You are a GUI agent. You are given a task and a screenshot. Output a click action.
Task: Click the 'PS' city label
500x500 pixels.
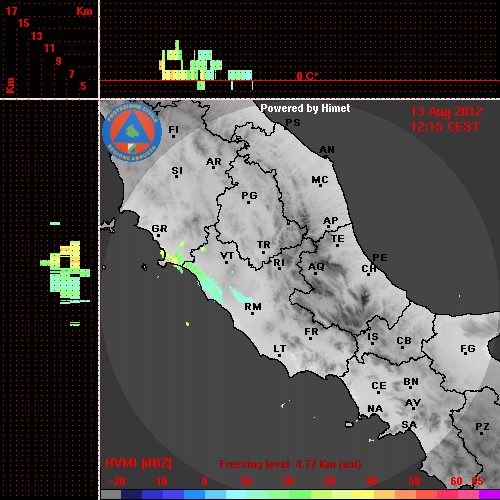coord(293,123)
